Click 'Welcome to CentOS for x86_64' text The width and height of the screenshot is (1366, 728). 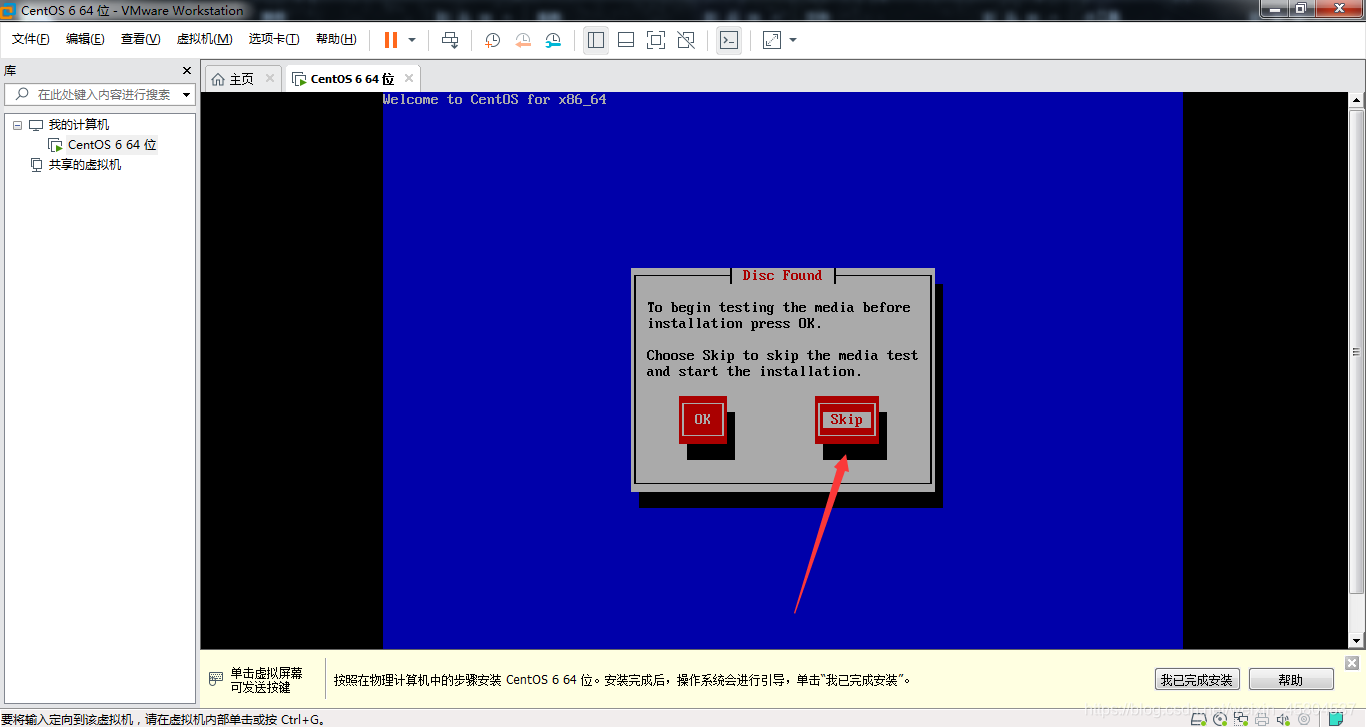coord(495,99)
